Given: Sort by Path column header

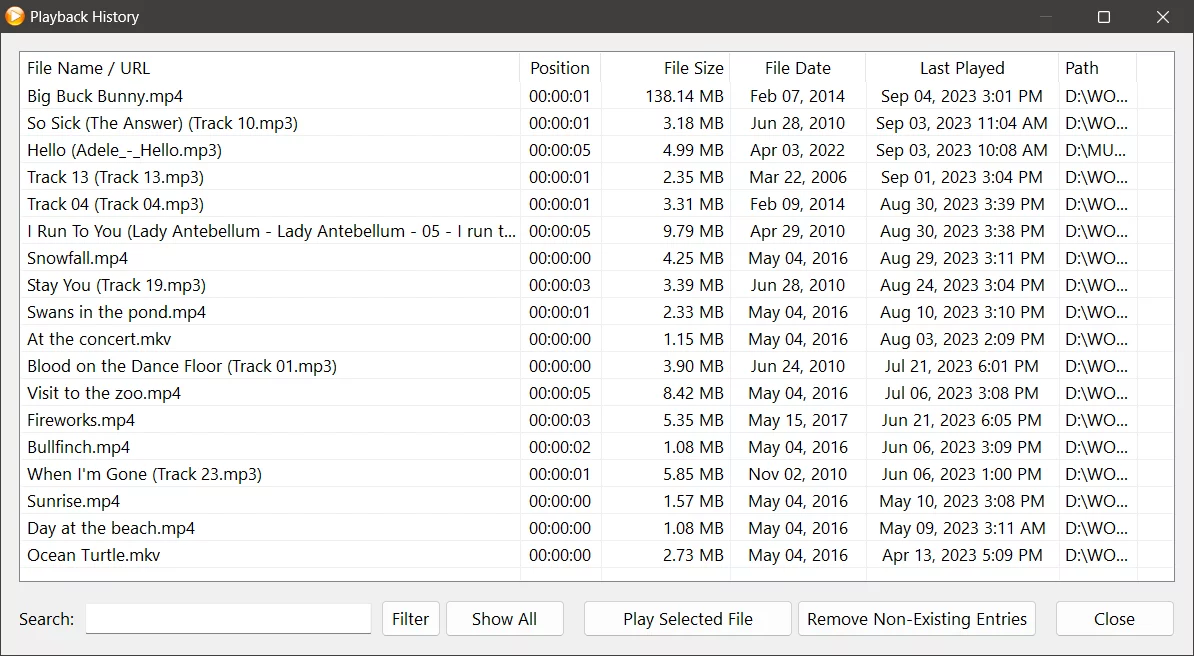Looking at the screenshot, I should pos(1097,68).
